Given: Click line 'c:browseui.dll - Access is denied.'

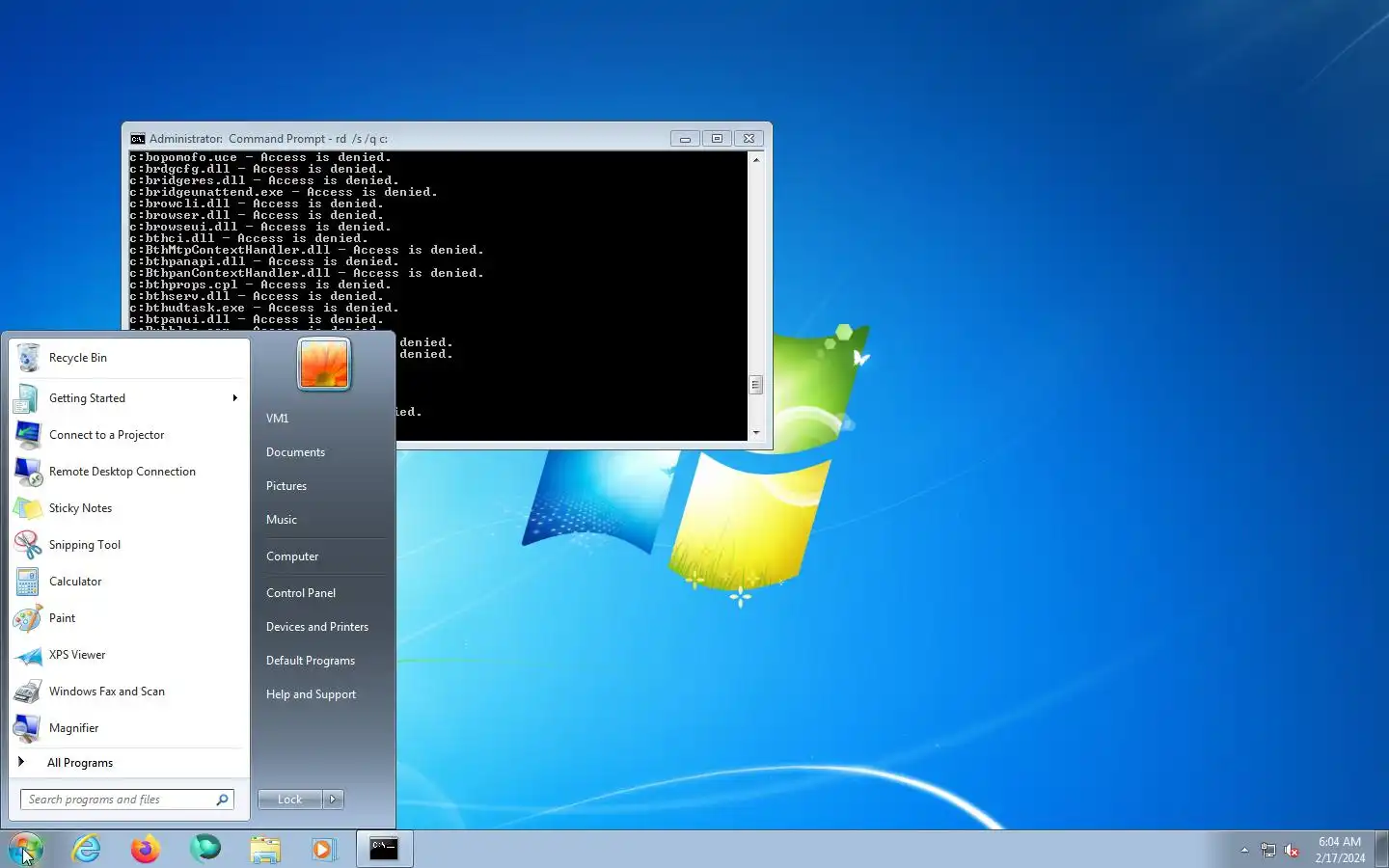Looking at the screenshot, I should pyautogui.click(x=260, y=227).
